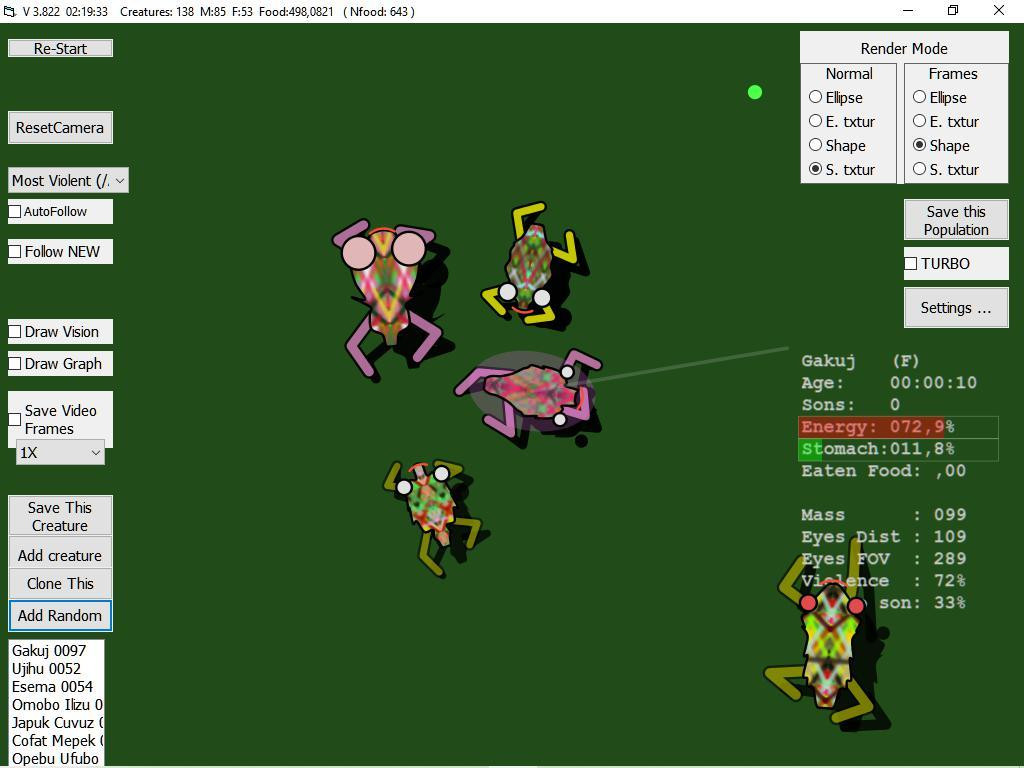Viewport: 1024px width, 768px height.
Task: Enable the AutoFollow checkbox
Action: [14, 211]
